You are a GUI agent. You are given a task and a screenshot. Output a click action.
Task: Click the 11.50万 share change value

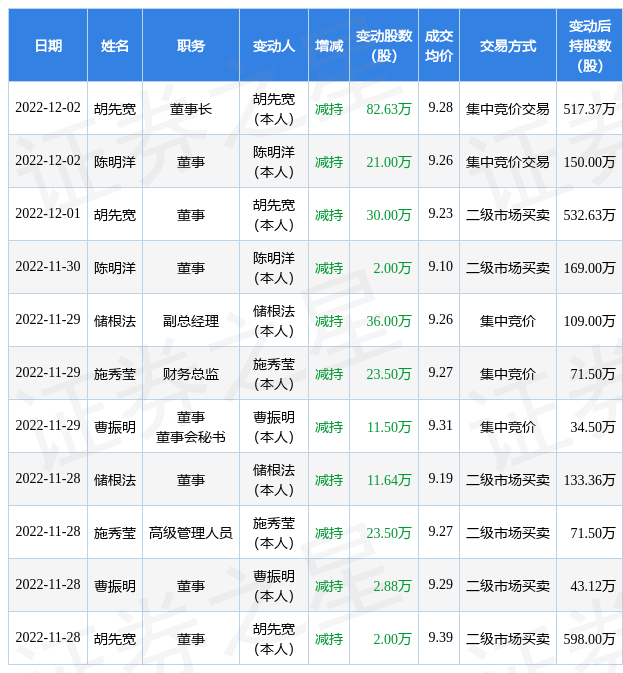point(389,427)
